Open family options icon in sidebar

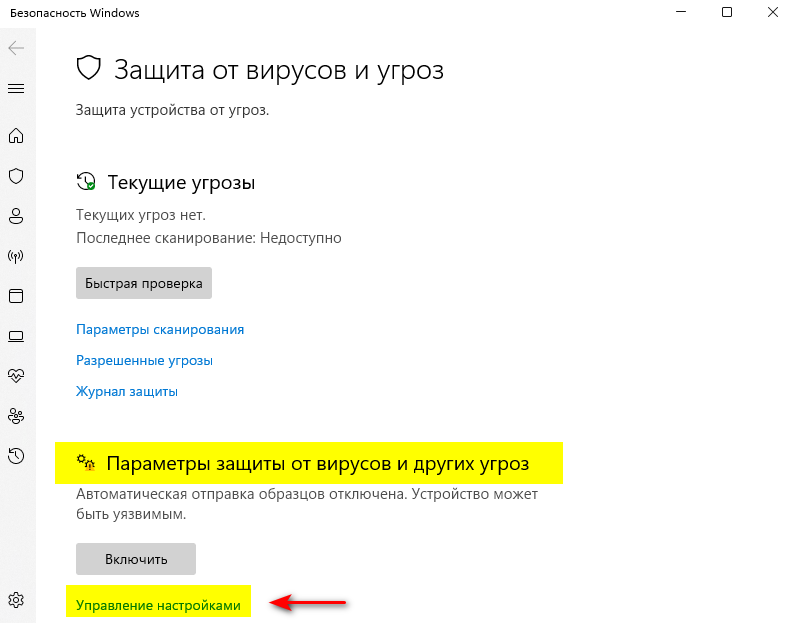16,416
